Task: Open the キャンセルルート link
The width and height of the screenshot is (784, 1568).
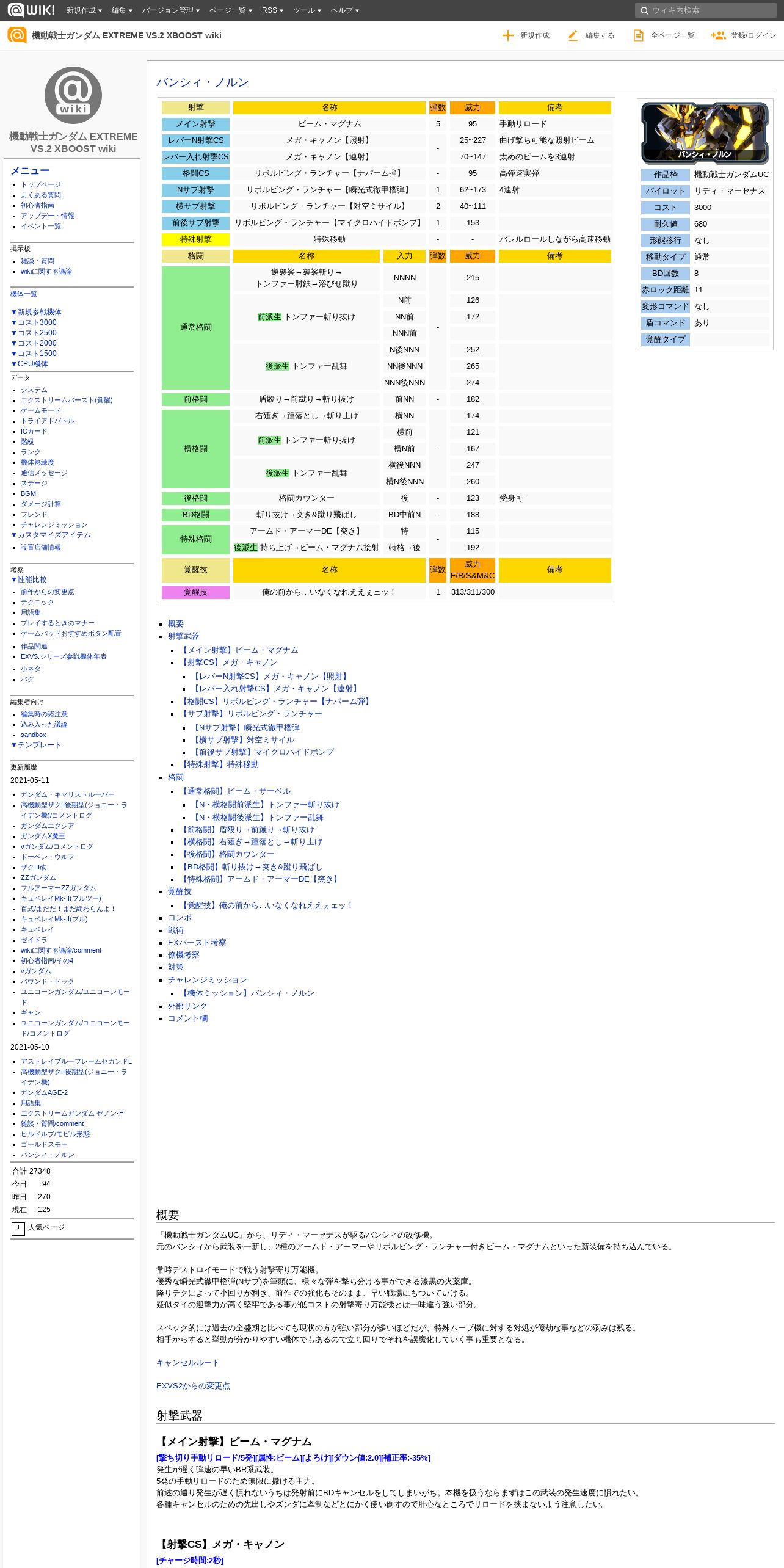Action: [187, 1363]
